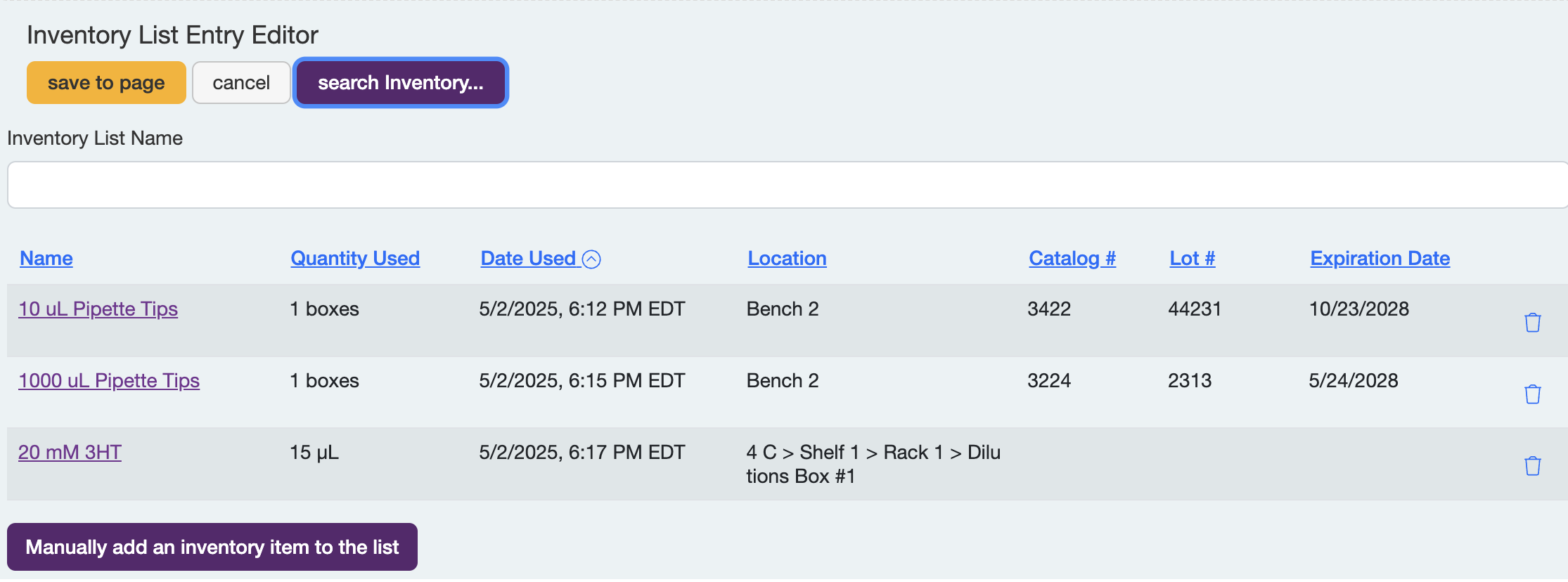Sort entries by Catalog #

click(1072, 259)
